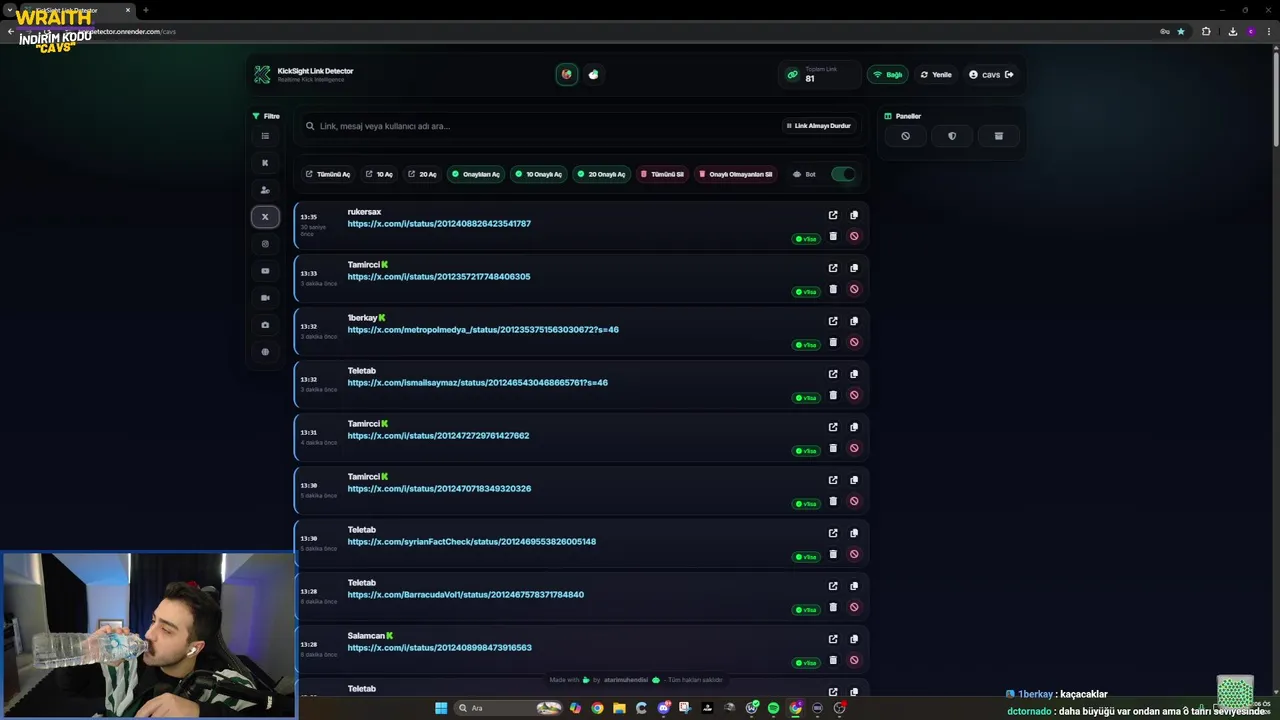Click the 10 Onaylı Aç button
This screenshot has height=720, width=1280.
click(x=538, y=174)
